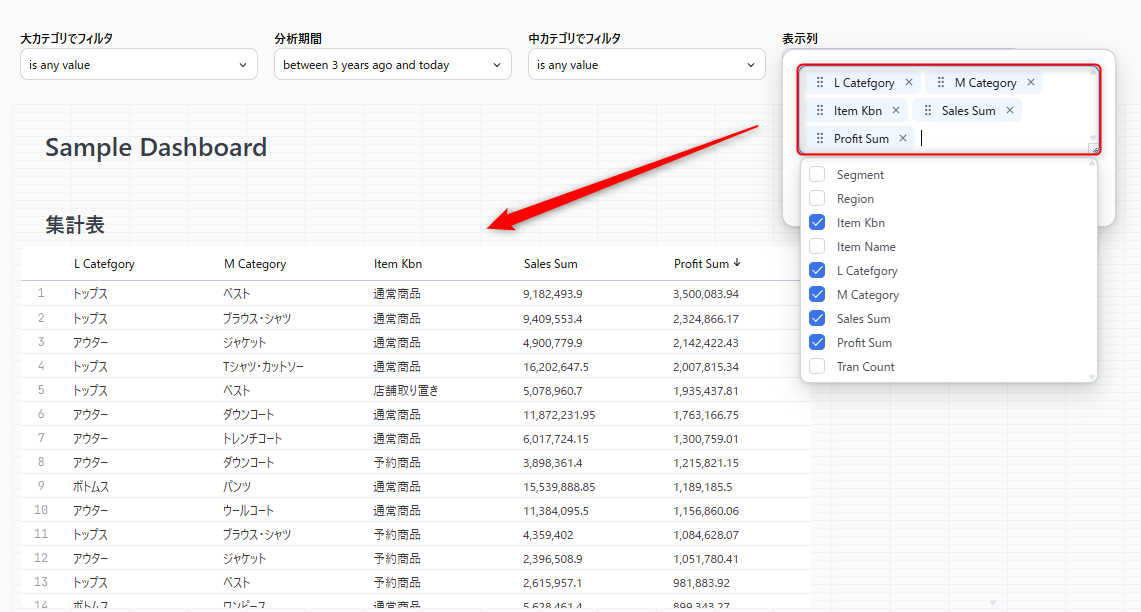The height and width of the screenshot is (612, 1141).
Task: Open the 中カテゴリでフィルタ dropdown
Action: (646, 65)
